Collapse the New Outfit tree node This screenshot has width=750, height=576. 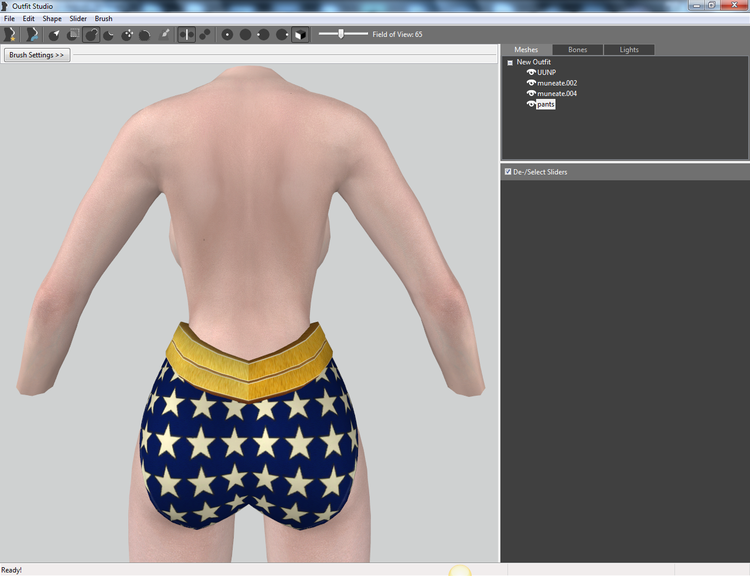click(510, 62)
